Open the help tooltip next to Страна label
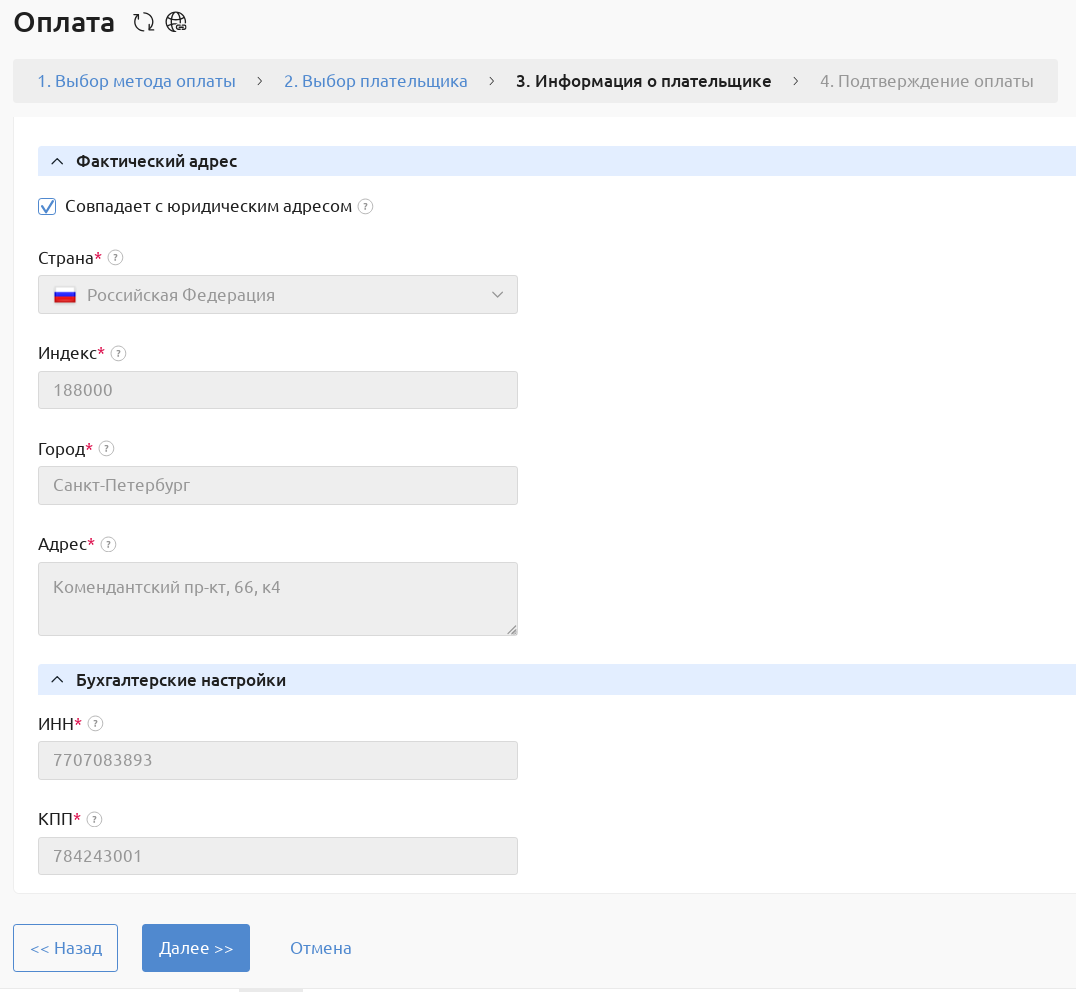The height and width of the screenshot is (992, 1076). 116,257
